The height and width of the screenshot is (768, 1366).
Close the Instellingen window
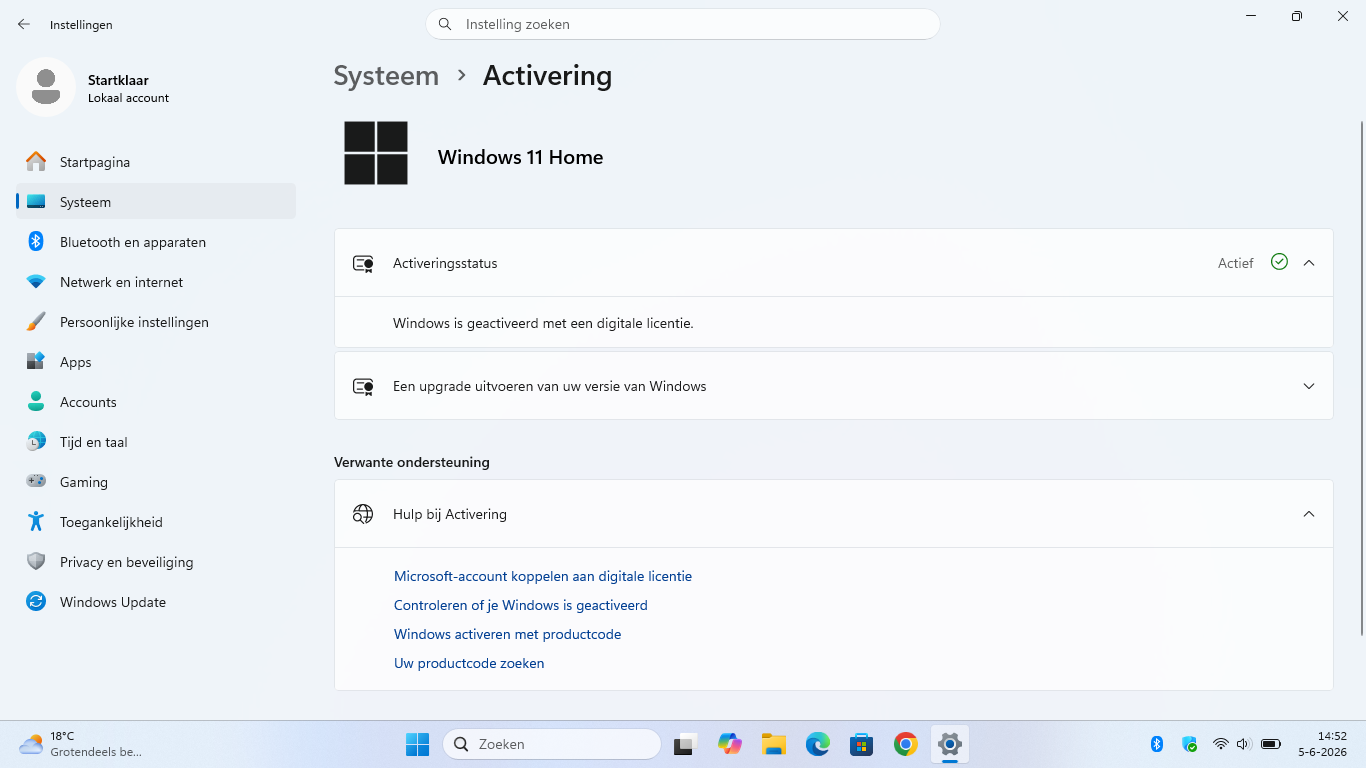click(1343, 16)
